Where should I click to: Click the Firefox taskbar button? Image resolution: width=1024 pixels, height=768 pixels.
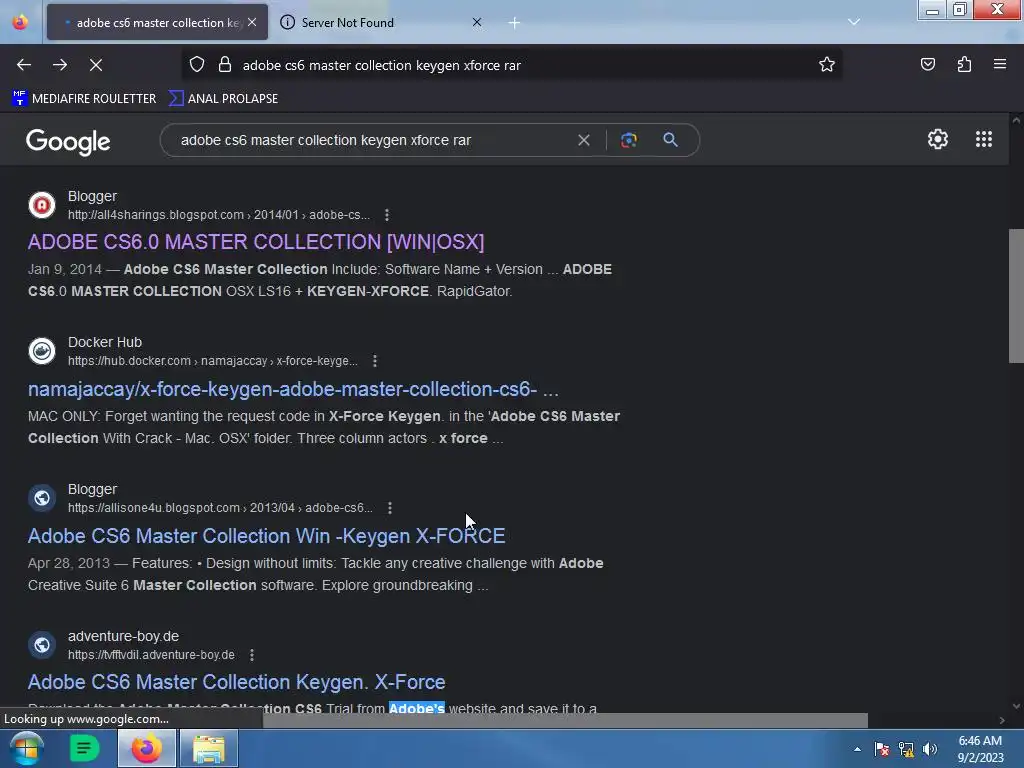[147, 748]
